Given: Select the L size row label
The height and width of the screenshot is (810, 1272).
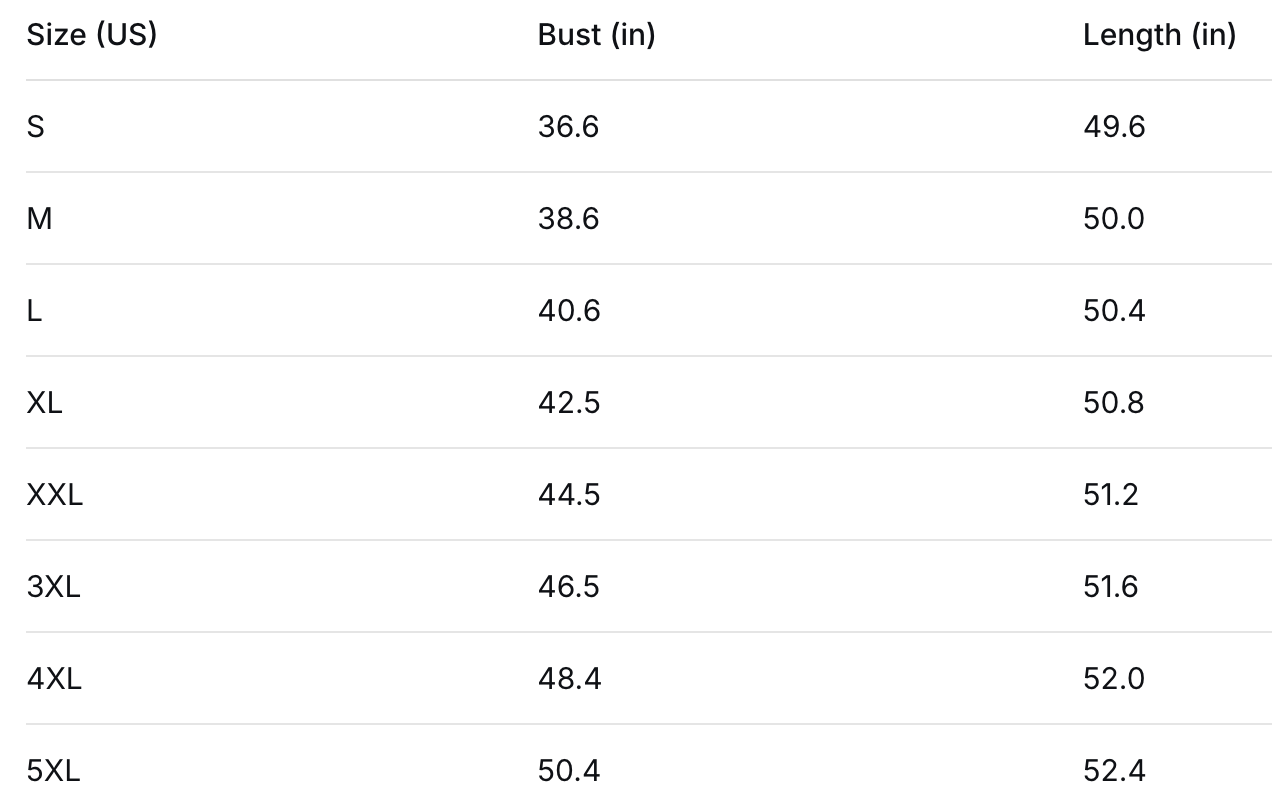Looking at the screenshot, I should [34, 311].
